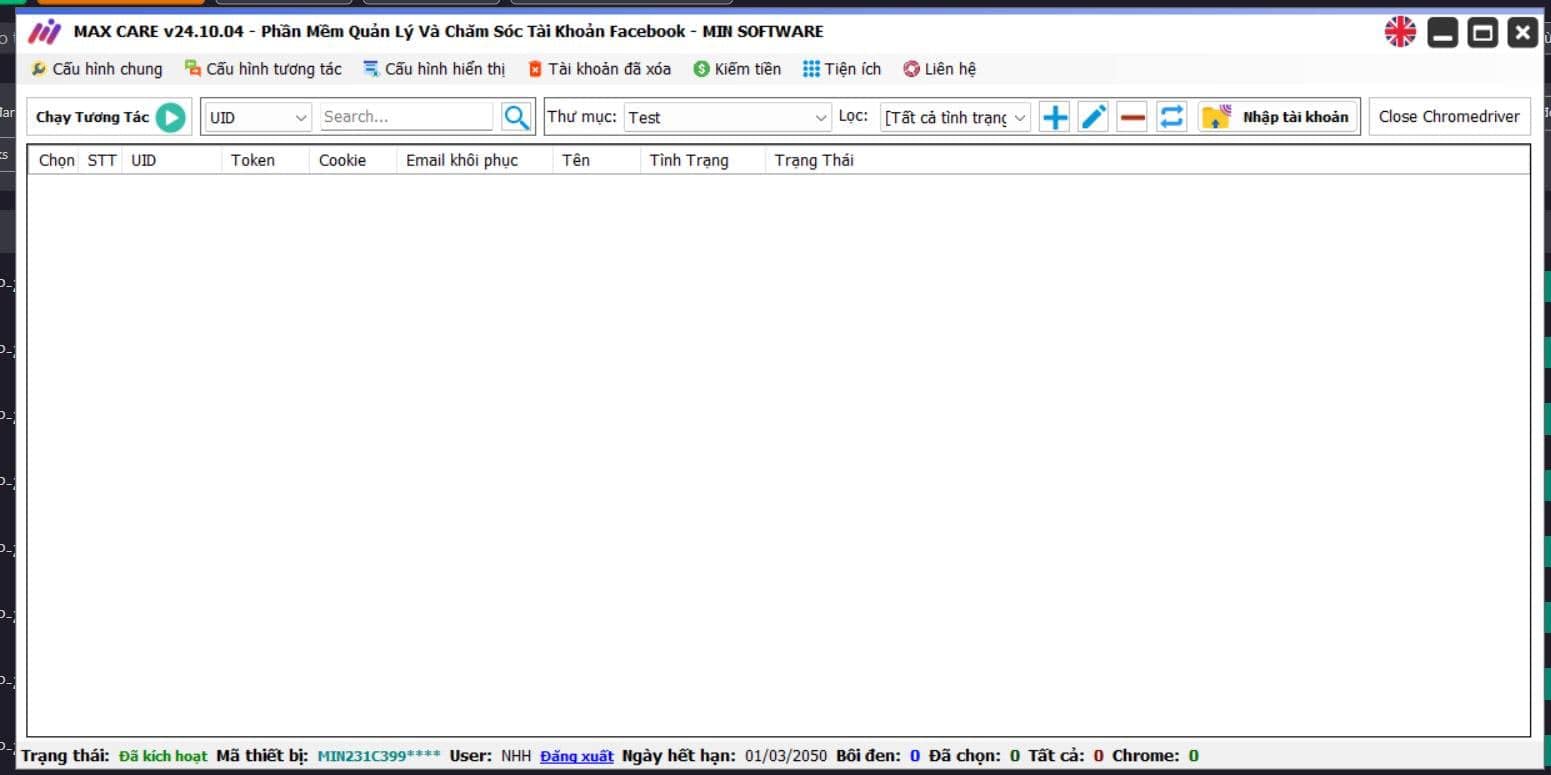Open Kiếm tiền menu
Image resolution: width=1551 pixels, height=775 pixels.
tap(737, 69)
